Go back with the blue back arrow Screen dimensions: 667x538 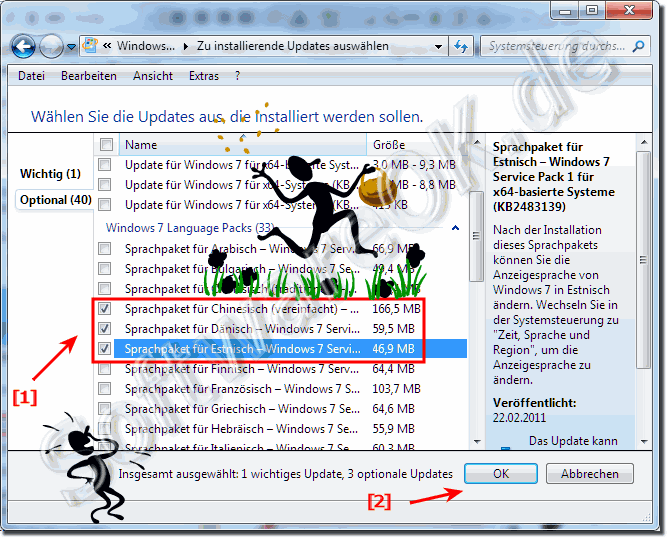(23, 46)
